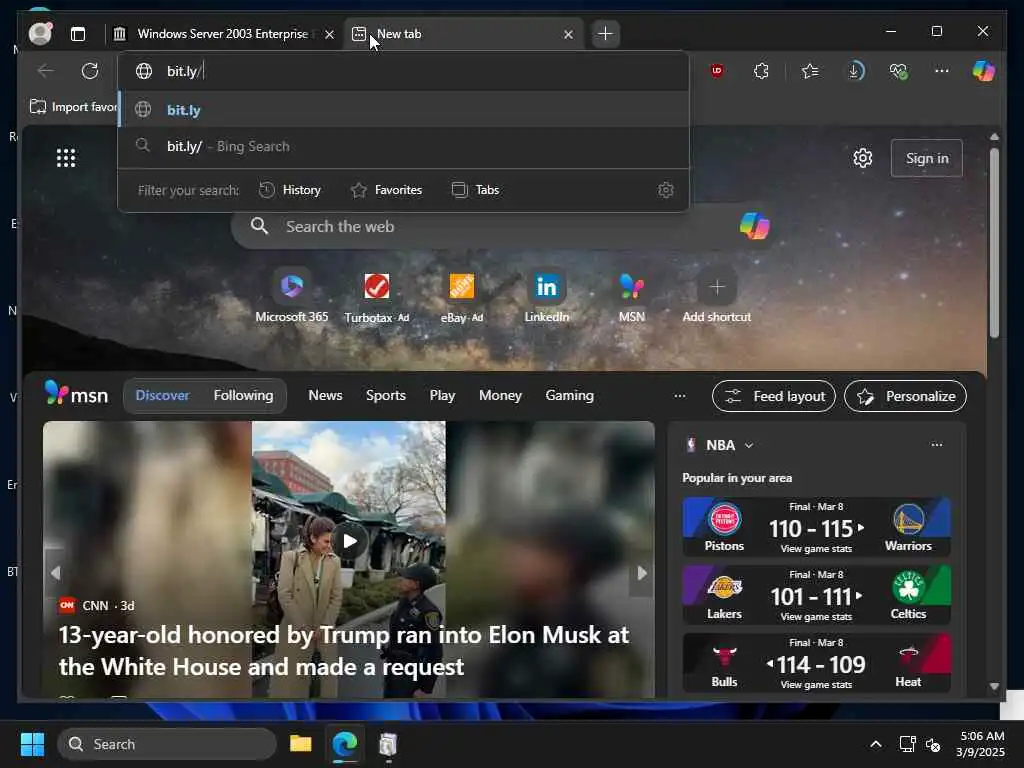
Task: Click the Sign in button
Action: point(927,158)
